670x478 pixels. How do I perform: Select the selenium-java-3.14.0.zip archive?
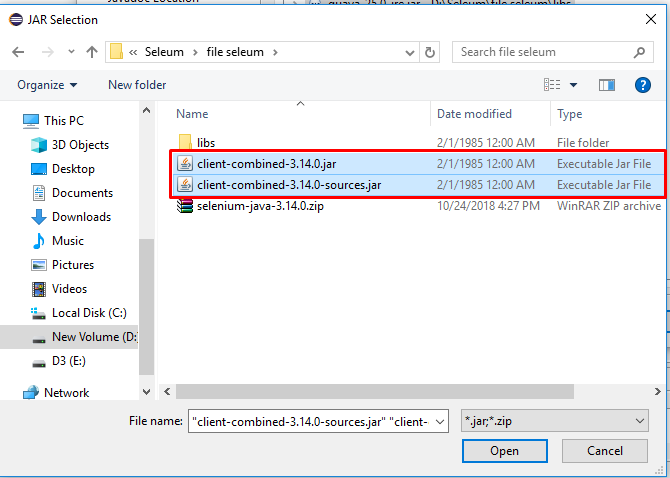[x=260, y=206]
